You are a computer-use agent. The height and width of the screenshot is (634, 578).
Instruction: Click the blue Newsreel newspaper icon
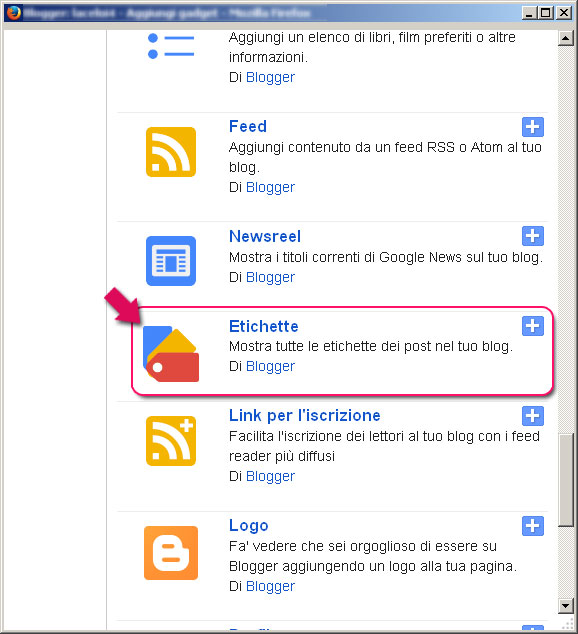tap(171, 261)
